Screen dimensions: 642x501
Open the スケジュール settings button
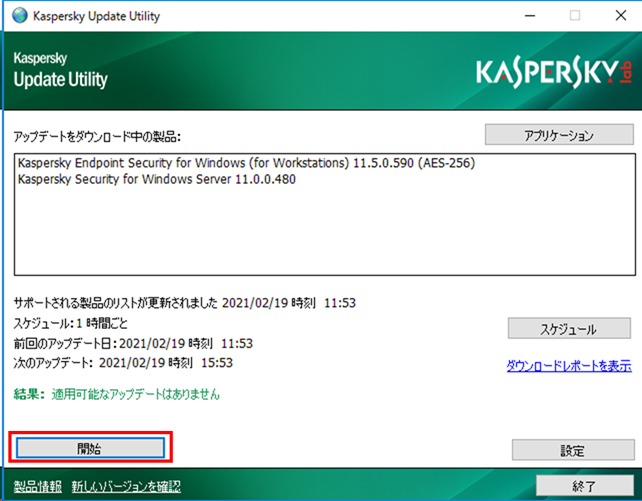(x=569, y=328)
